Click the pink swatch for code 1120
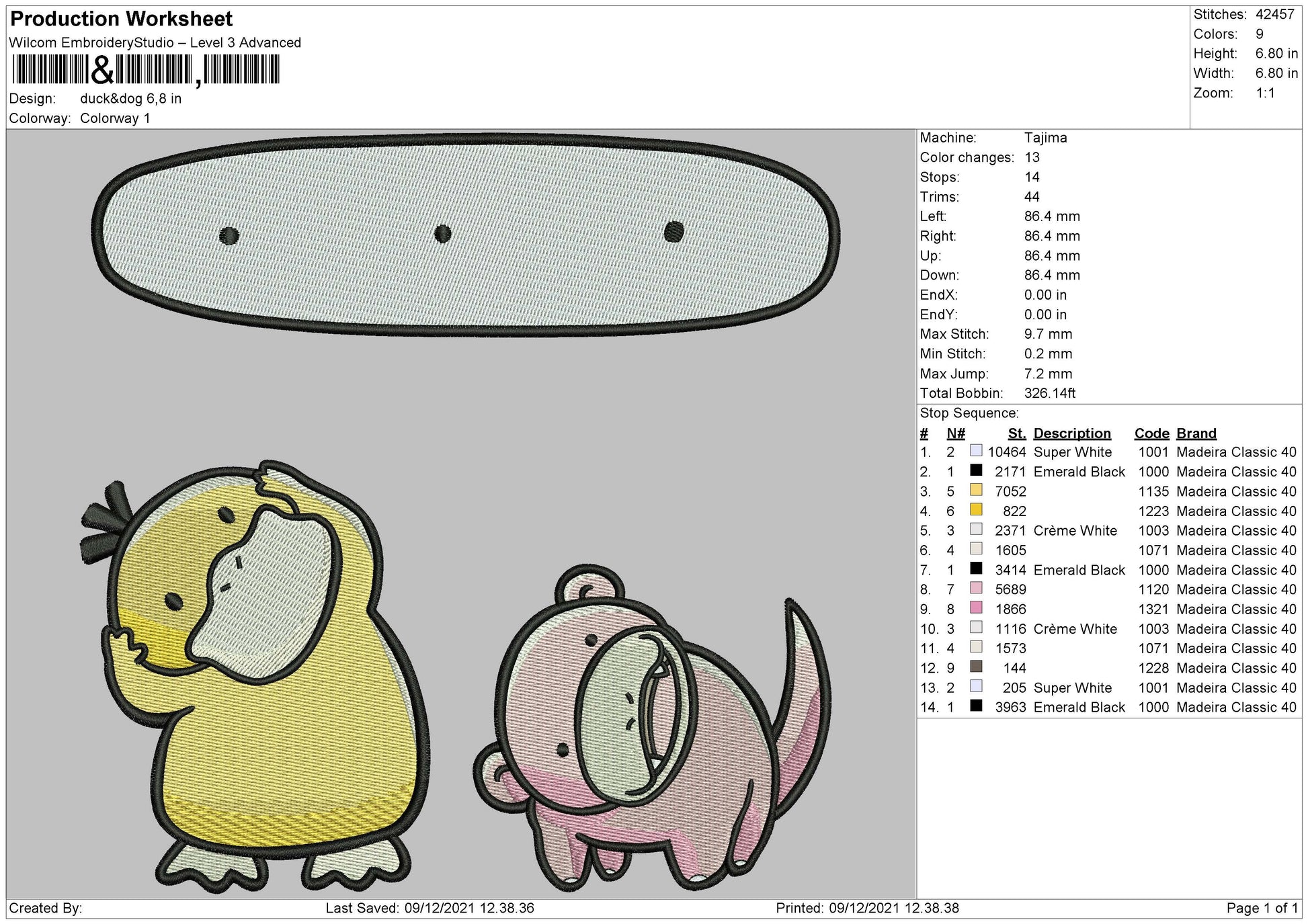The height and width of the screenshot is (924, 1308). click(976, 588)
